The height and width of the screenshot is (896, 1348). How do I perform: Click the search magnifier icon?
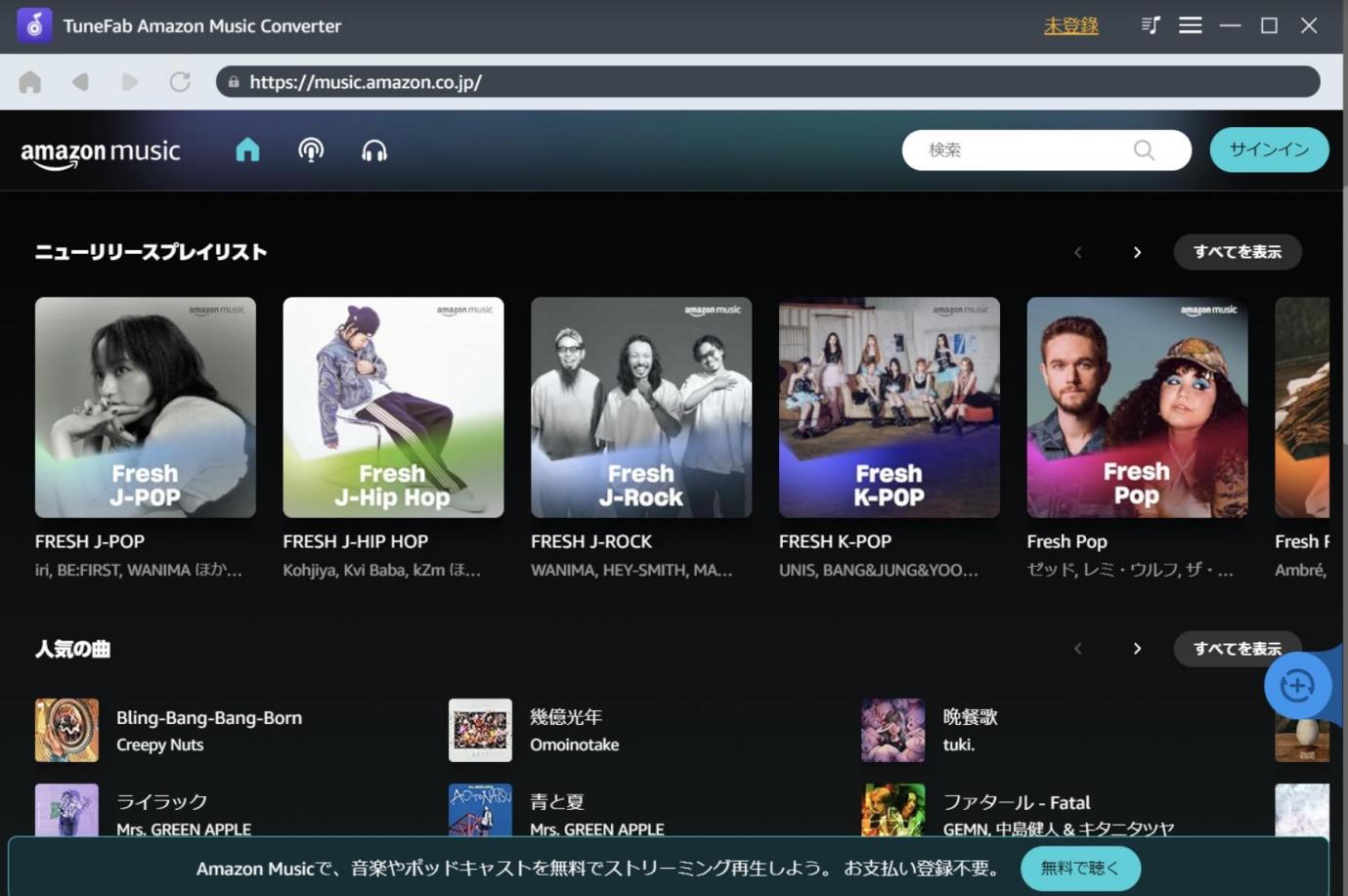[x=1144, y=150]
